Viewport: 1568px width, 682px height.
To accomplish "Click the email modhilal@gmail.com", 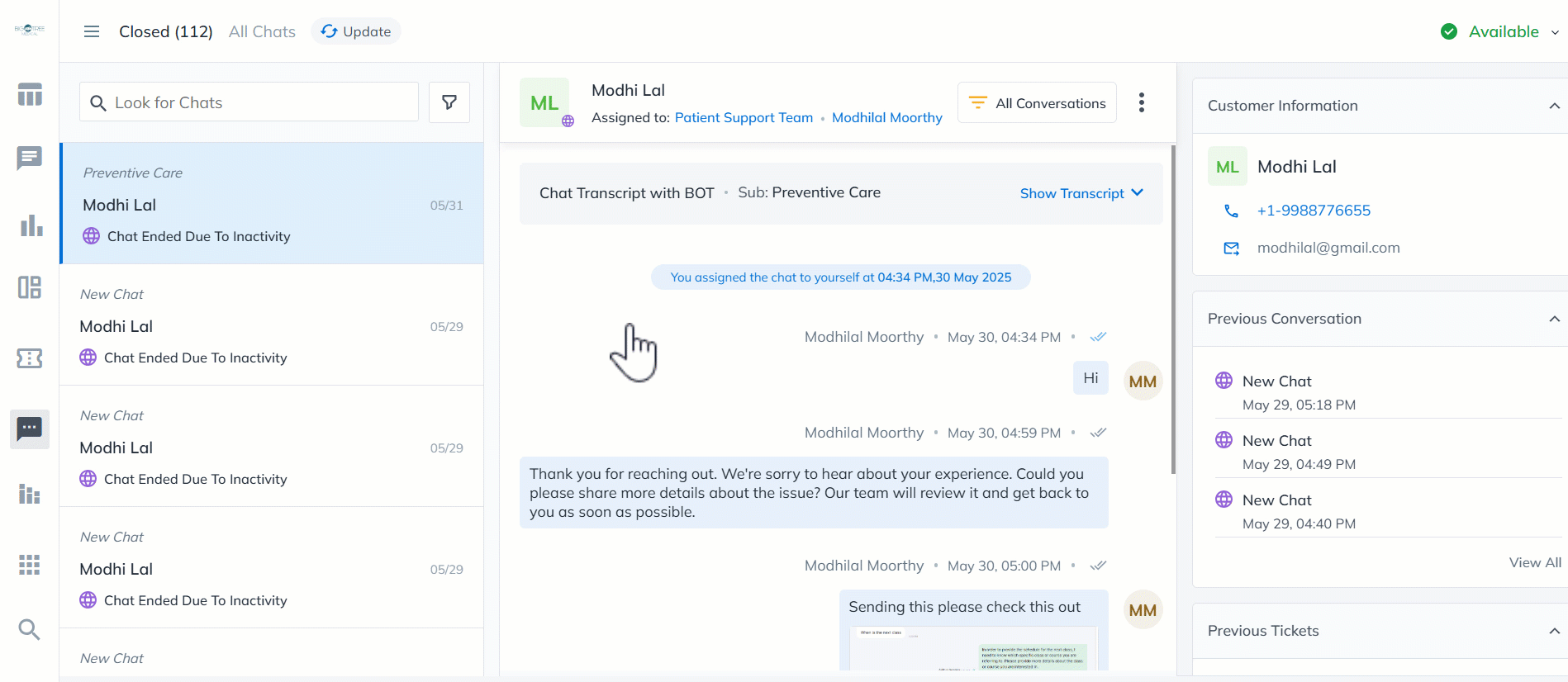I will coord(1328,248).
